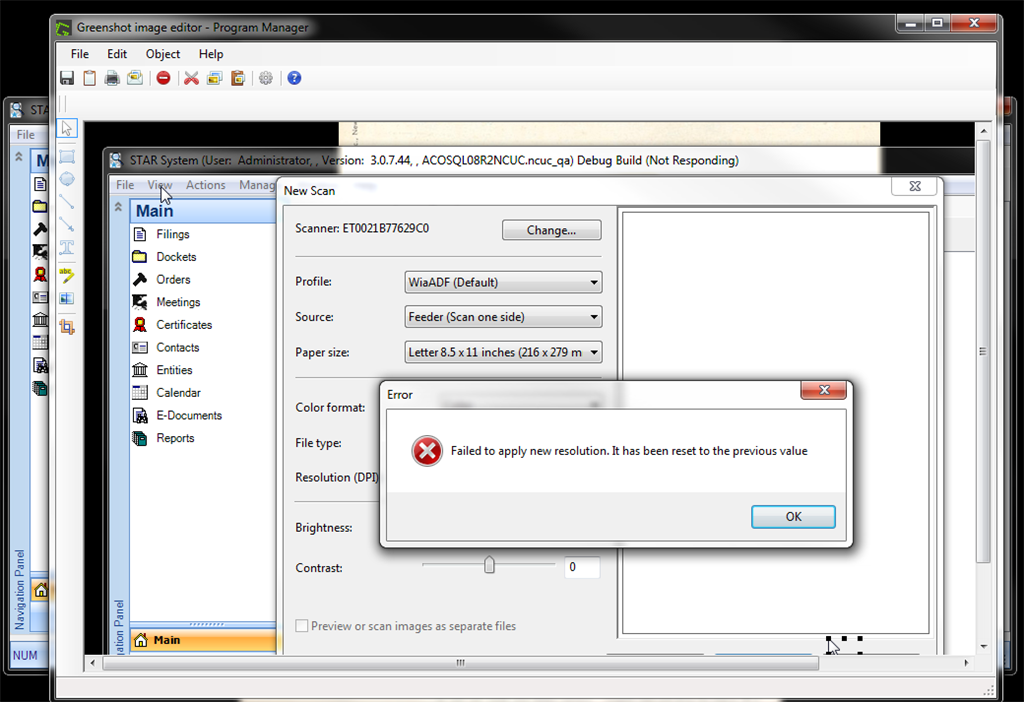The height and width of the screenshot is (702, 1024).
Task: Enable preview or scan images as separate files
Action: point(302,625)
